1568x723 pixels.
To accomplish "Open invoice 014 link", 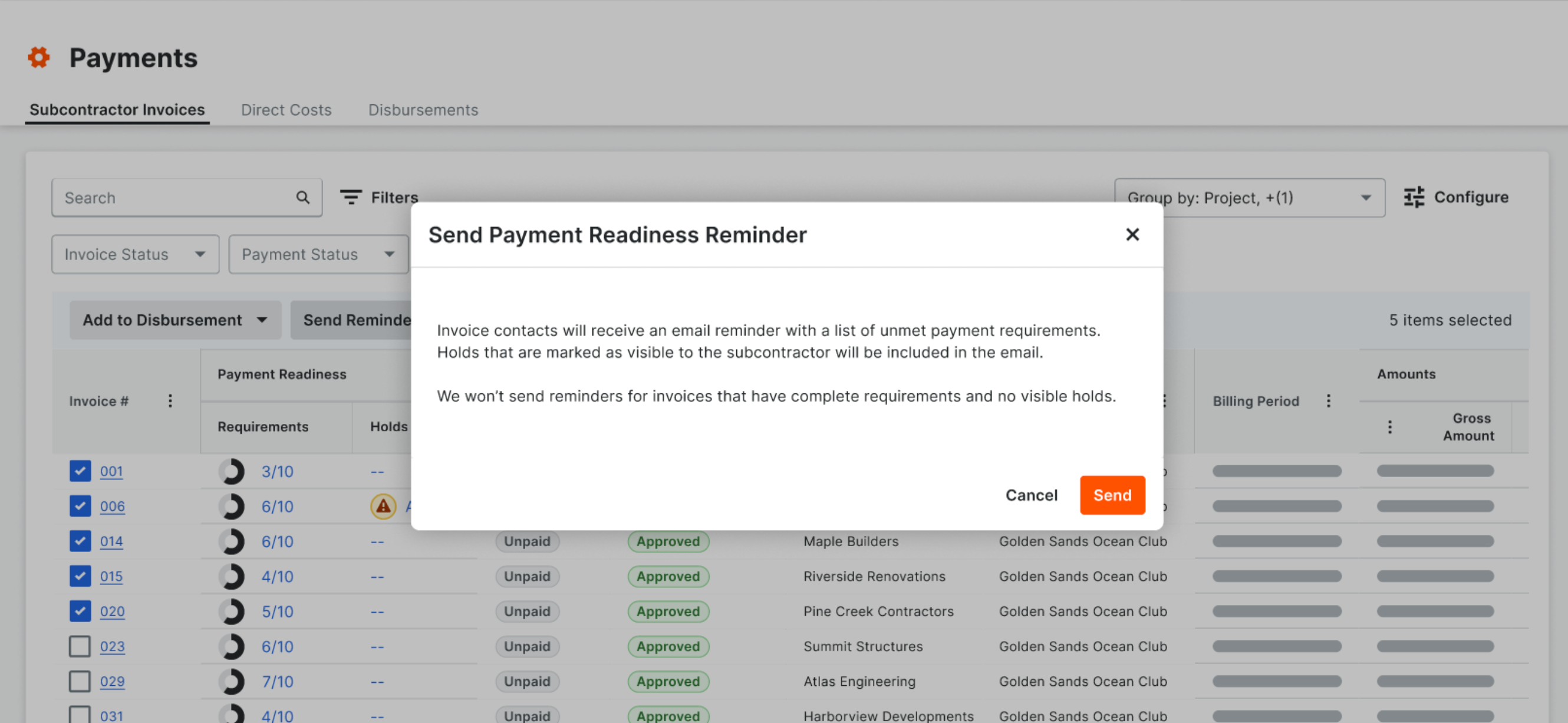I will pos(111,541).
